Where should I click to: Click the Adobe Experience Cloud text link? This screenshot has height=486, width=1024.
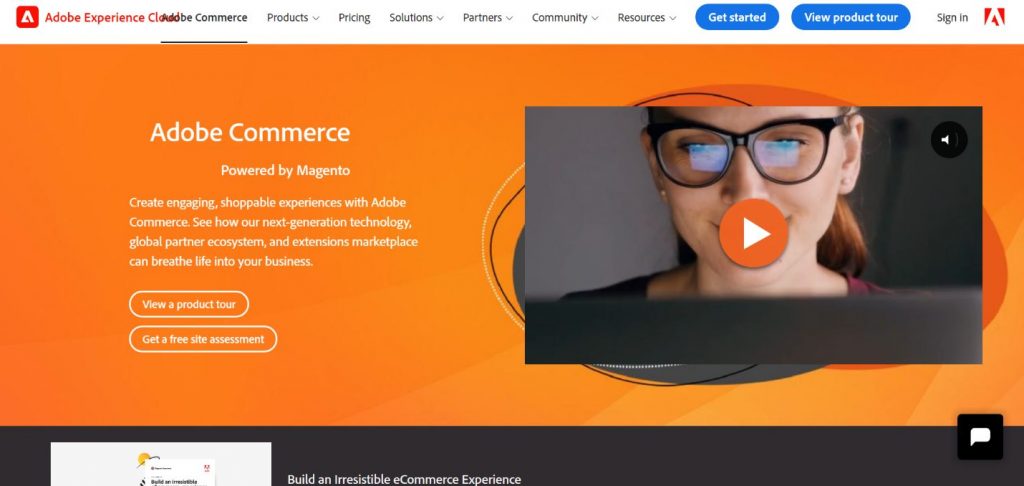103,18
